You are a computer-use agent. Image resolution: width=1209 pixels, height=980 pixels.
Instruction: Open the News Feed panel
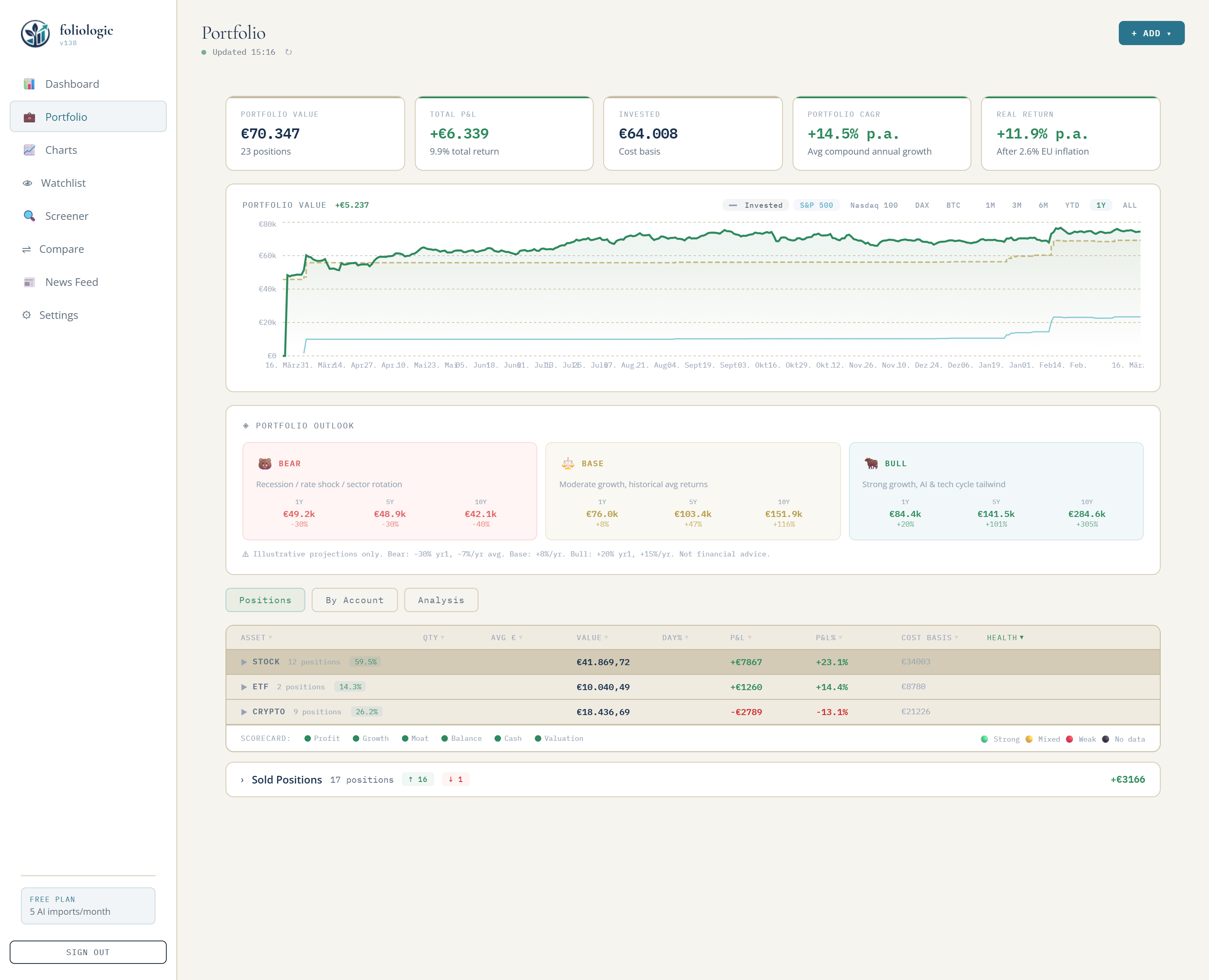click(x=71, y=282)
